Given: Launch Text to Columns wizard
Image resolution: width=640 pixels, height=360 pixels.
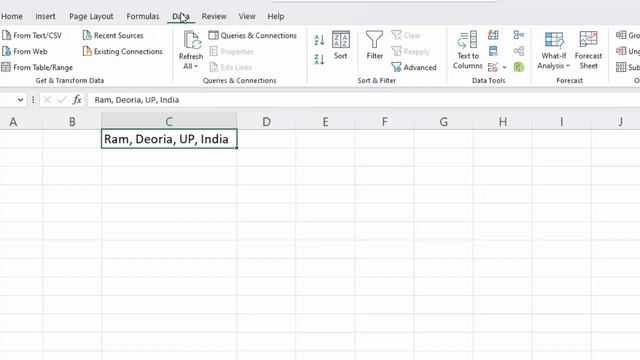Looking at the screenshot, I should [x=468, y=50].
